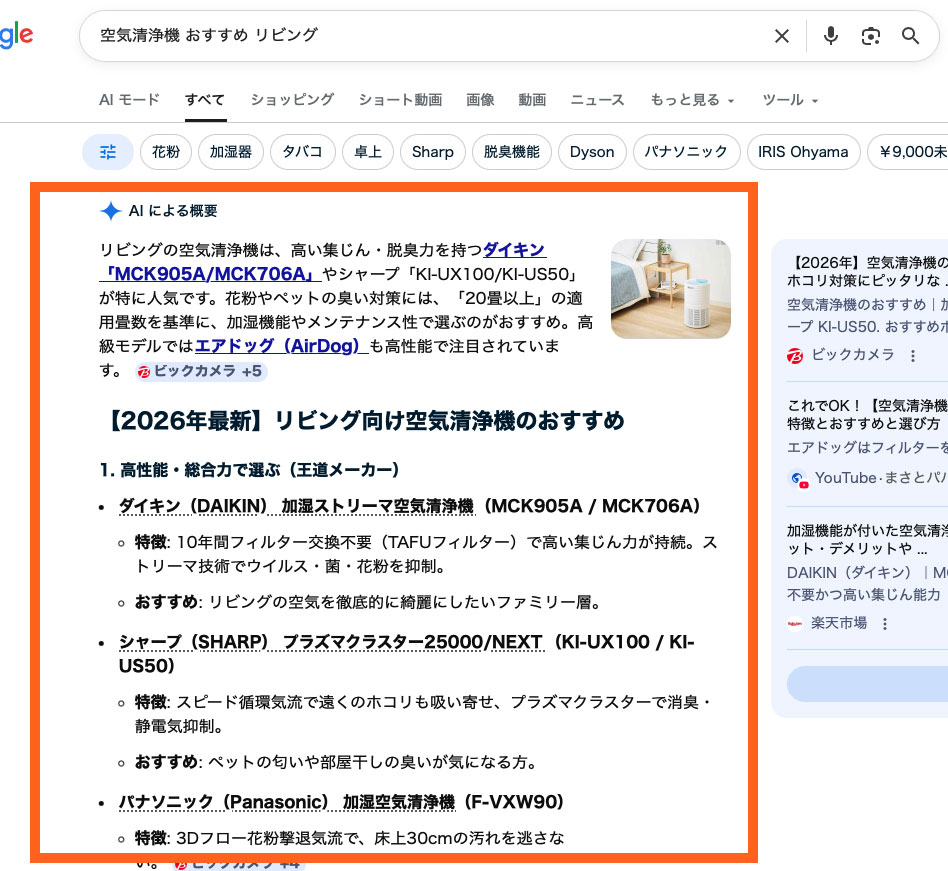The height and width of the screenshot is (871, 948).
Task: Open options menu for ビックカメラ source
Action: 912,356
